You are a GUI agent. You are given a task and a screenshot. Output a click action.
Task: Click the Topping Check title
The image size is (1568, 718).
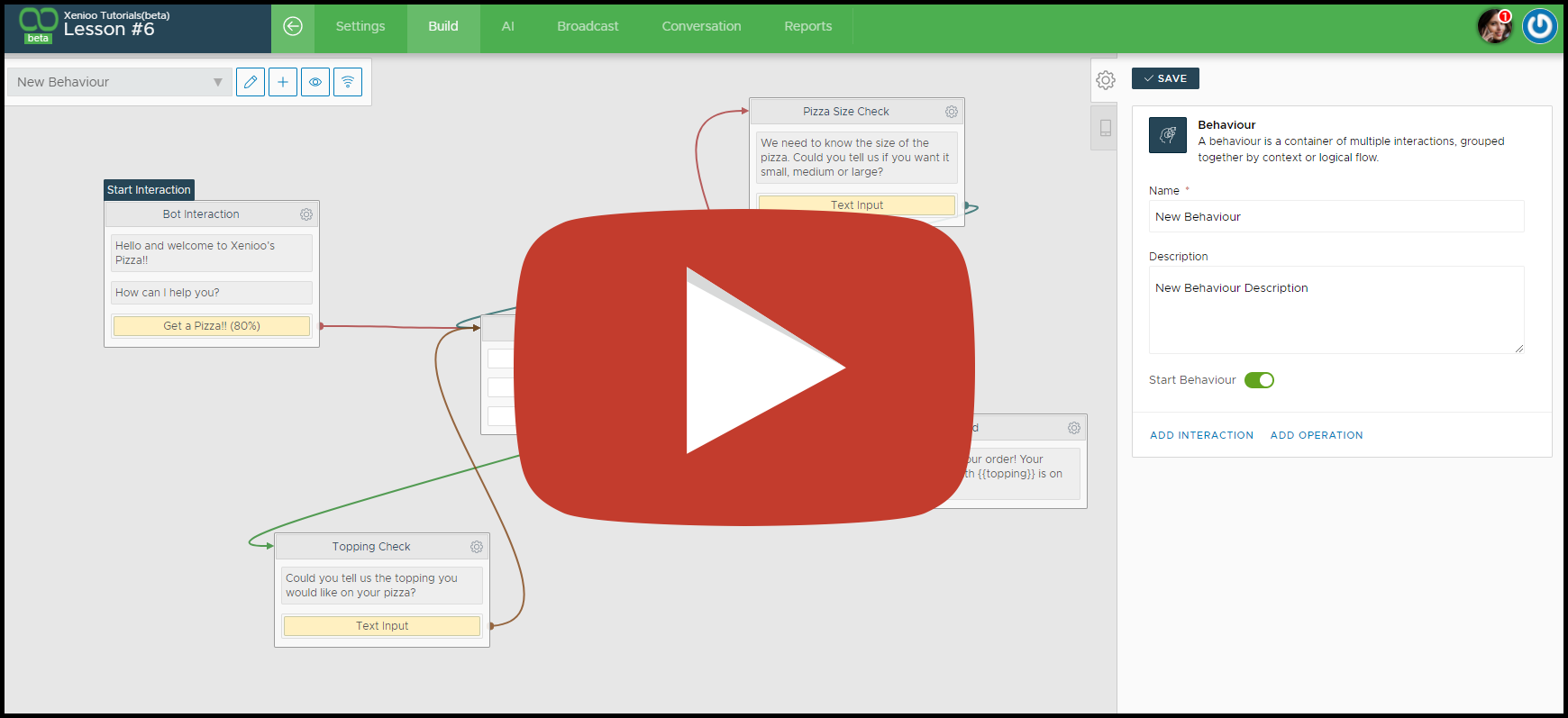[x=371, y=547]
